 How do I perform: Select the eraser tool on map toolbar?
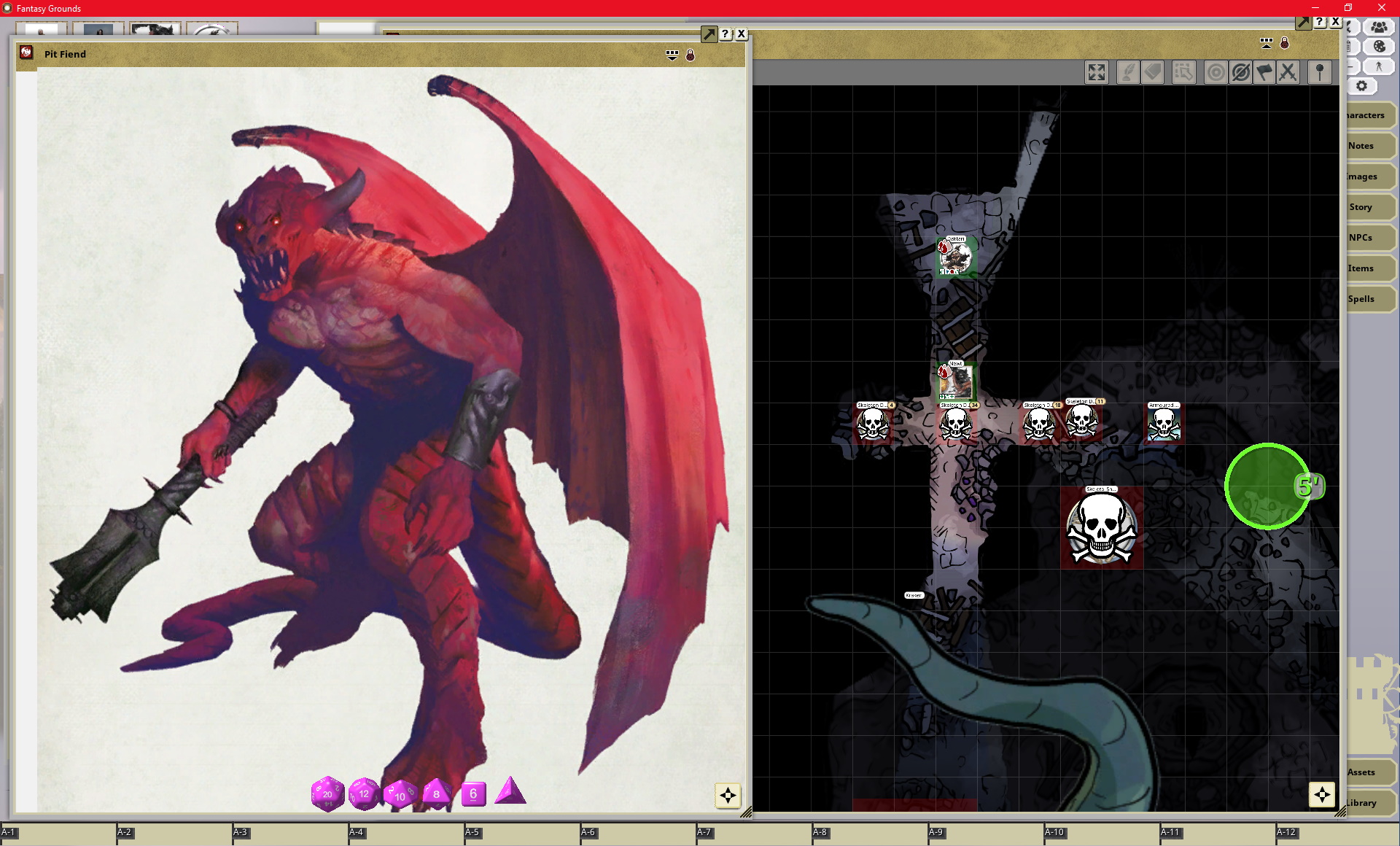pyautogui.click(x=1153, y=72)
